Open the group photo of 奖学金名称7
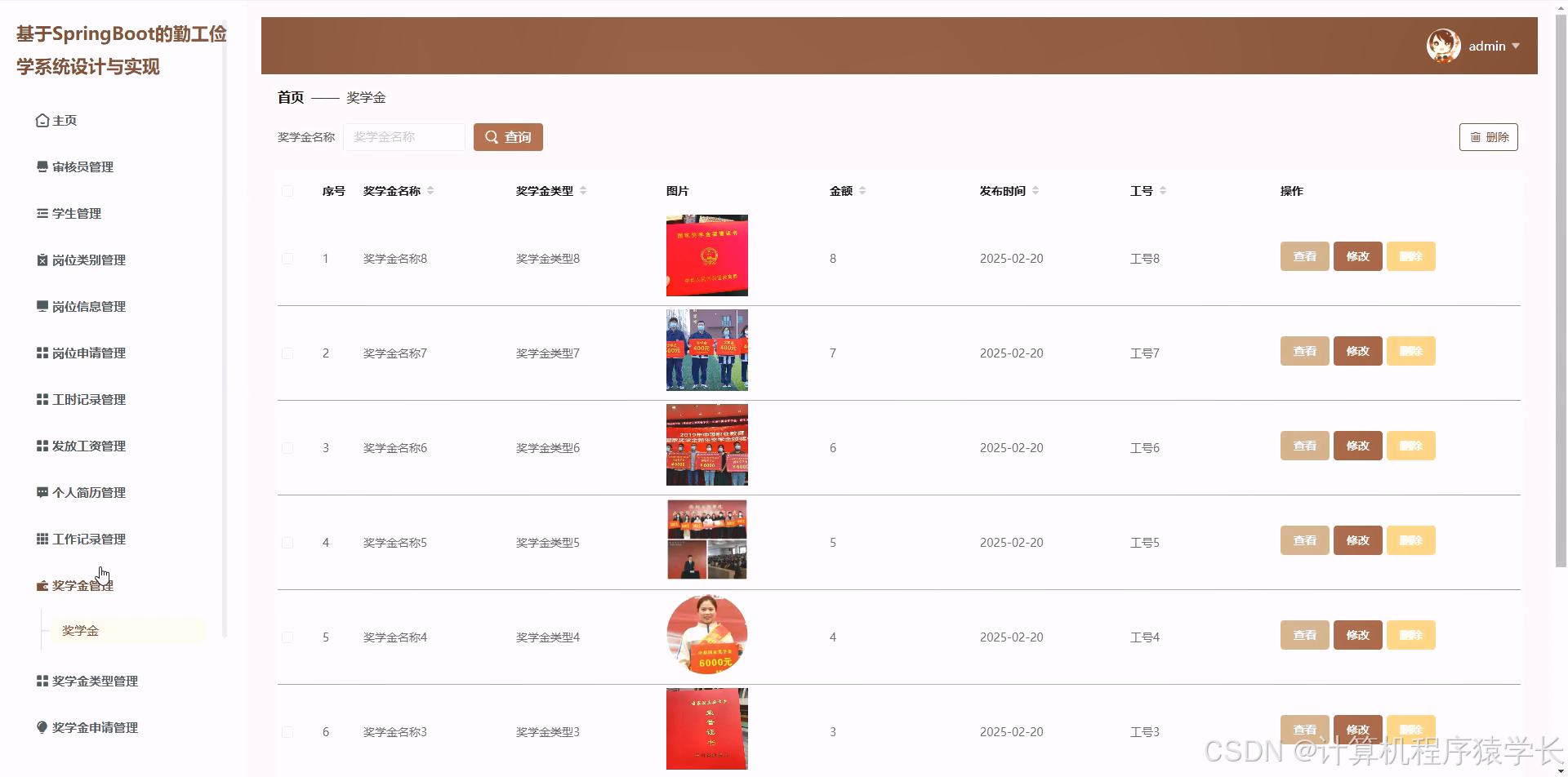 pos(707,350)
